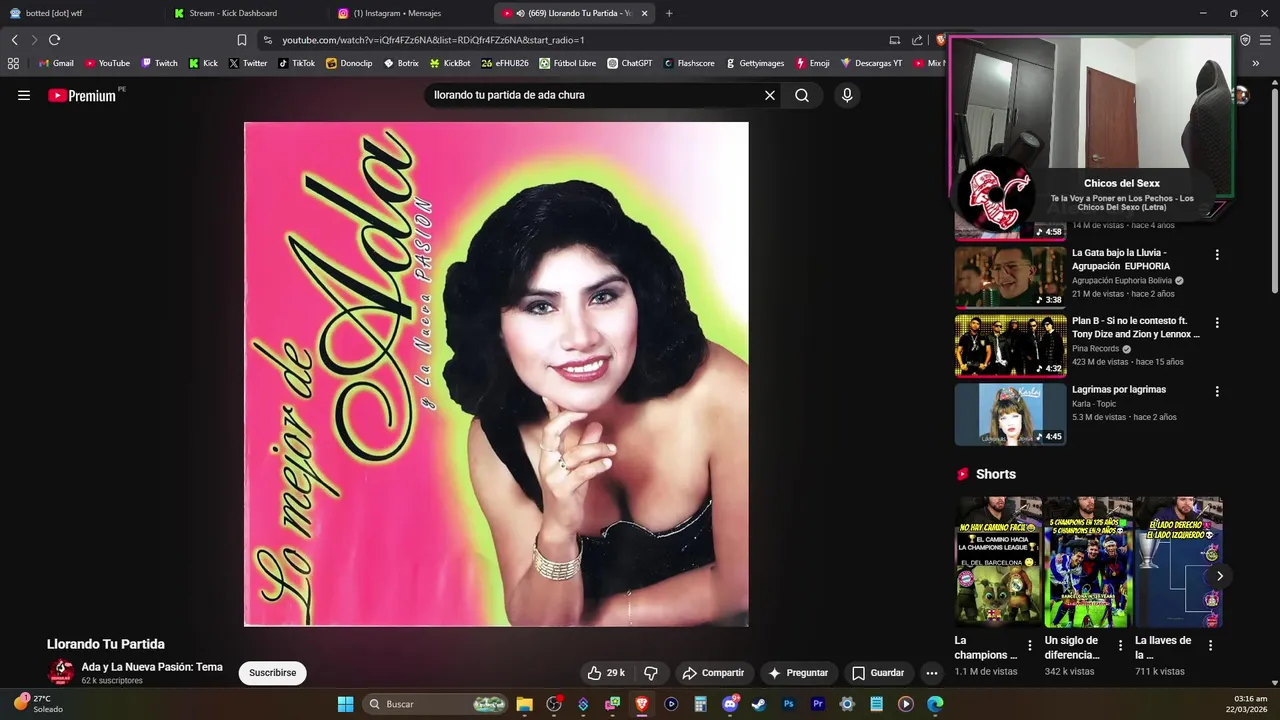This screenshot has width=1280, height=720.
Task: Share the video via Compartir
Action: click(713, 673)
